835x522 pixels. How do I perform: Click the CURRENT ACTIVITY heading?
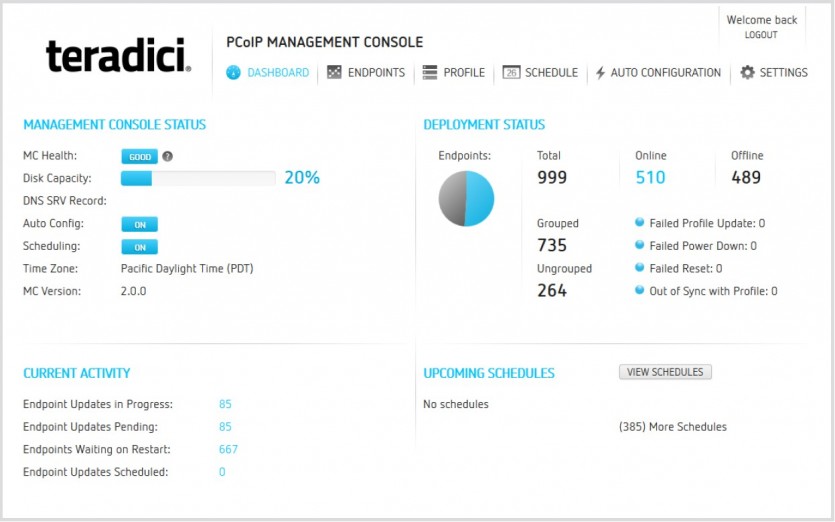click(x=77, y=373)
